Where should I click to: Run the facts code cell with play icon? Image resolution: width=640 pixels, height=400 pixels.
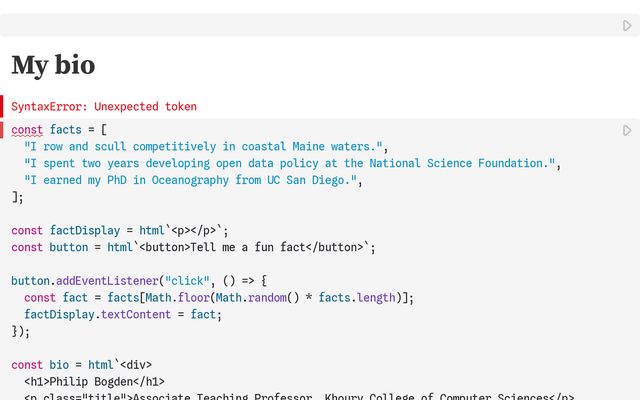[x=627, y=131]
